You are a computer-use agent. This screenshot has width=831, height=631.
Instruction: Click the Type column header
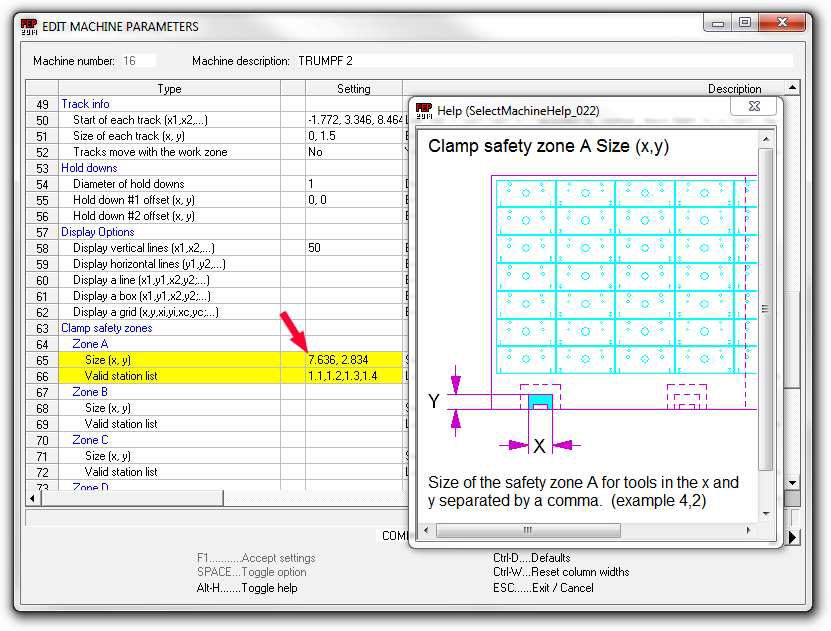(x=169, y=89)
